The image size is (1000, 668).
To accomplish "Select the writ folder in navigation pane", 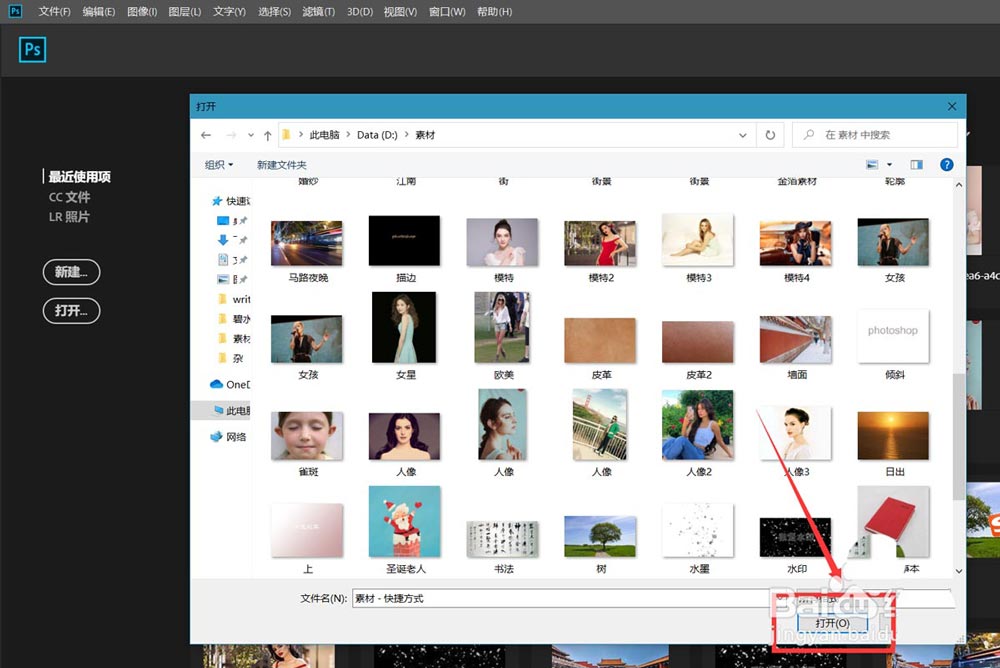I will (x=235, y=299).
